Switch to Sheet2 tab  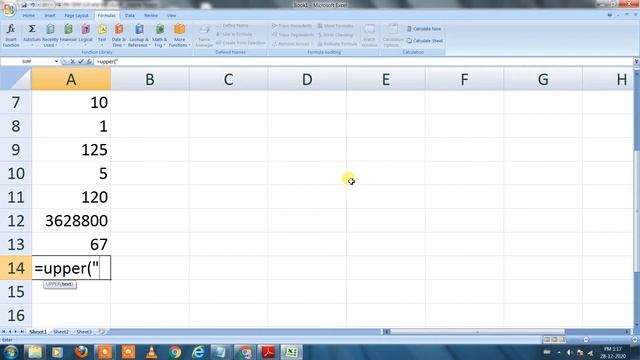[x=61, y=332]
